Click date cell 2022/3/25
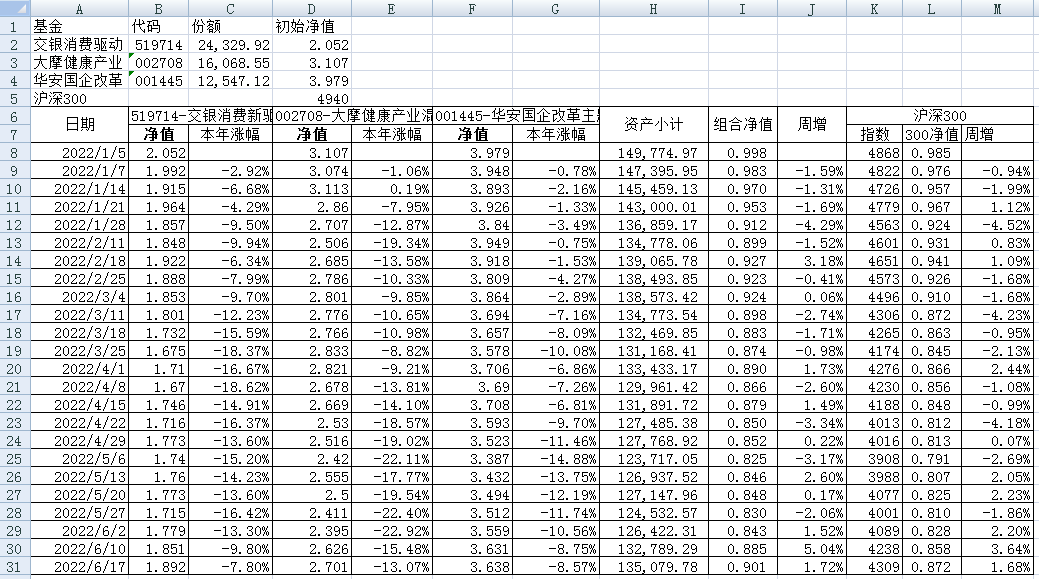This screenshot has width=1039, height=579. (79, 351)
